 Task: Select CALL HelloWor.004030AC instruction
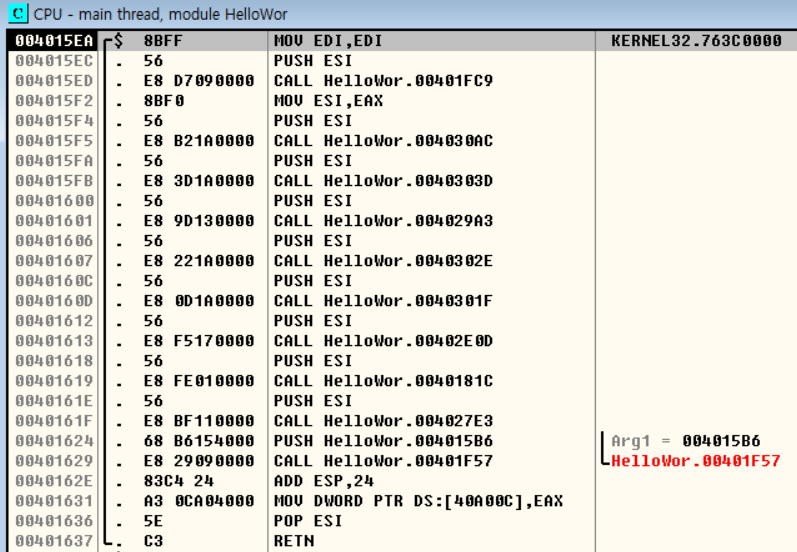click(383, 141)
